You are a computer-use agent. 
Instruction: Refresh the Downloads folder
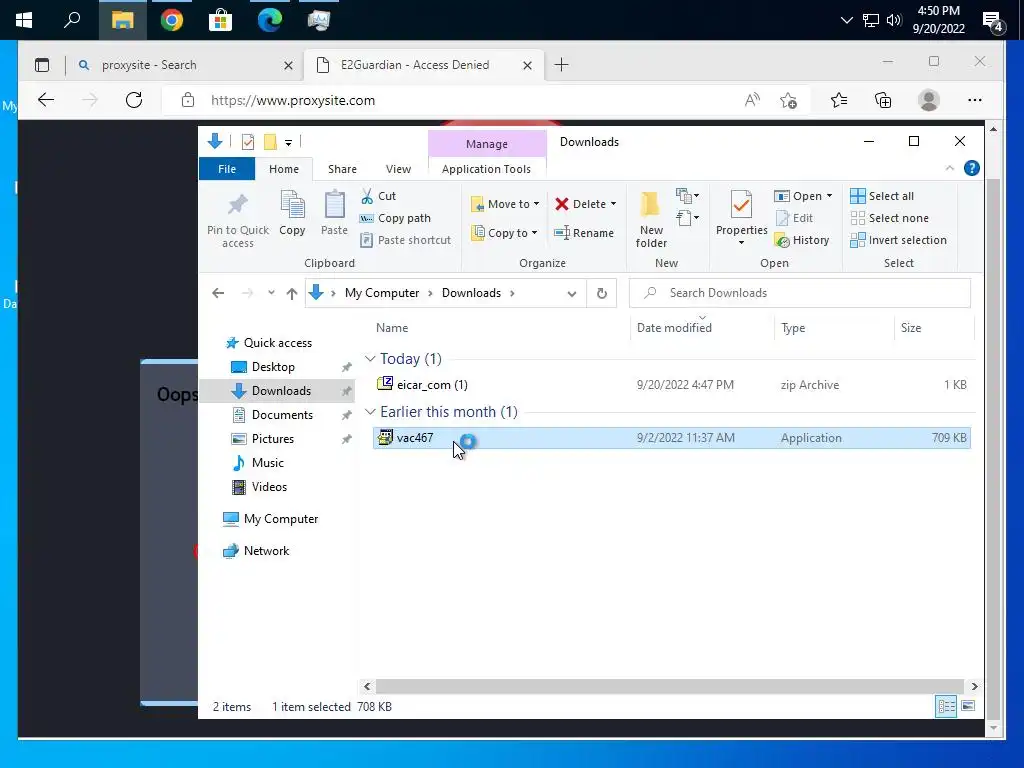pos(601,293)
